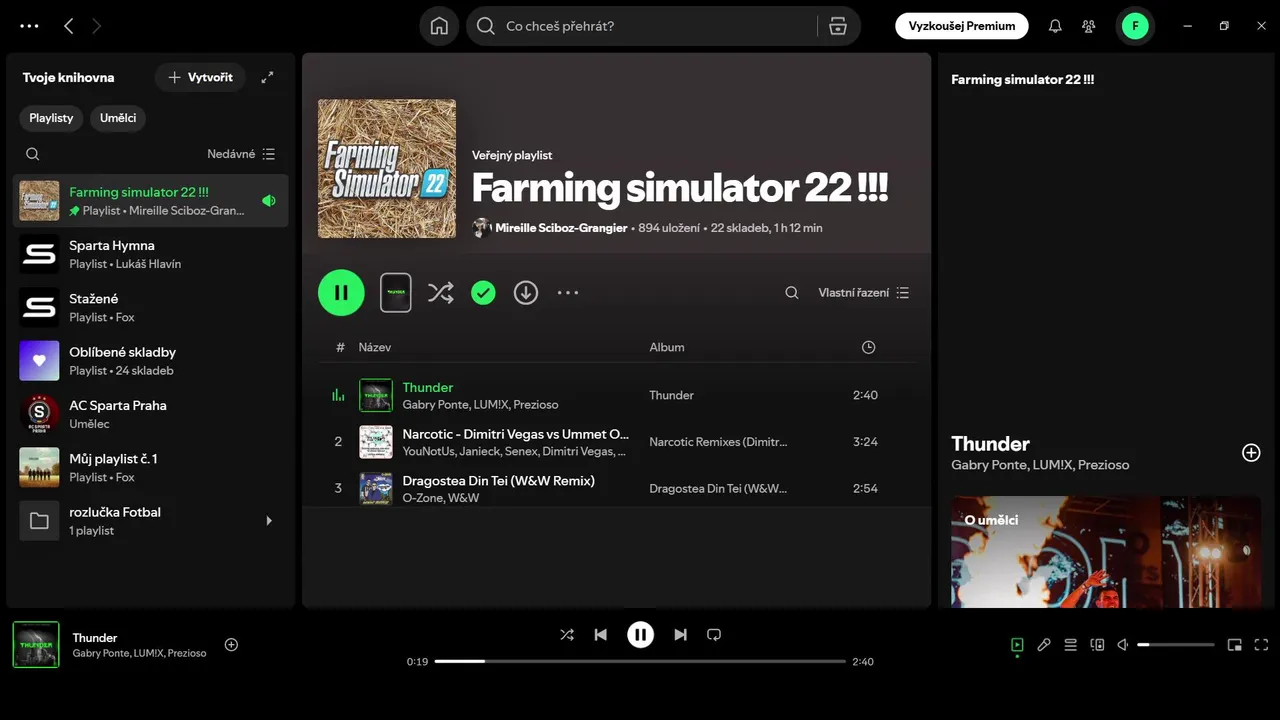Toggle shuffle in the playlist action bar
Image resolution: width=1280 pixels, height=720 pixels.
440,293
